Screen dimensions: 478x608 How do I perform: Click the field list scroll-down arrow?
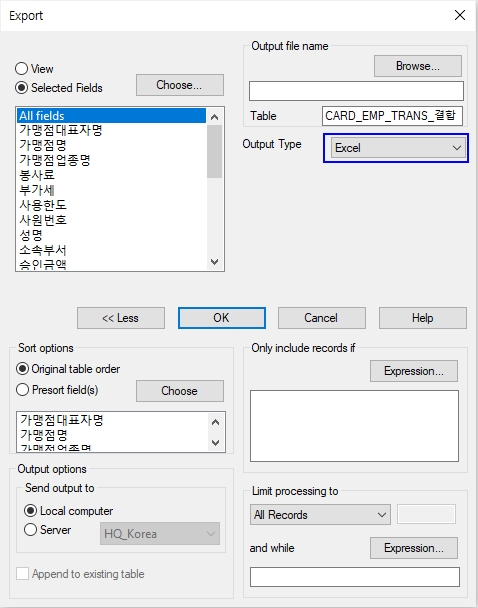[214, 262]
